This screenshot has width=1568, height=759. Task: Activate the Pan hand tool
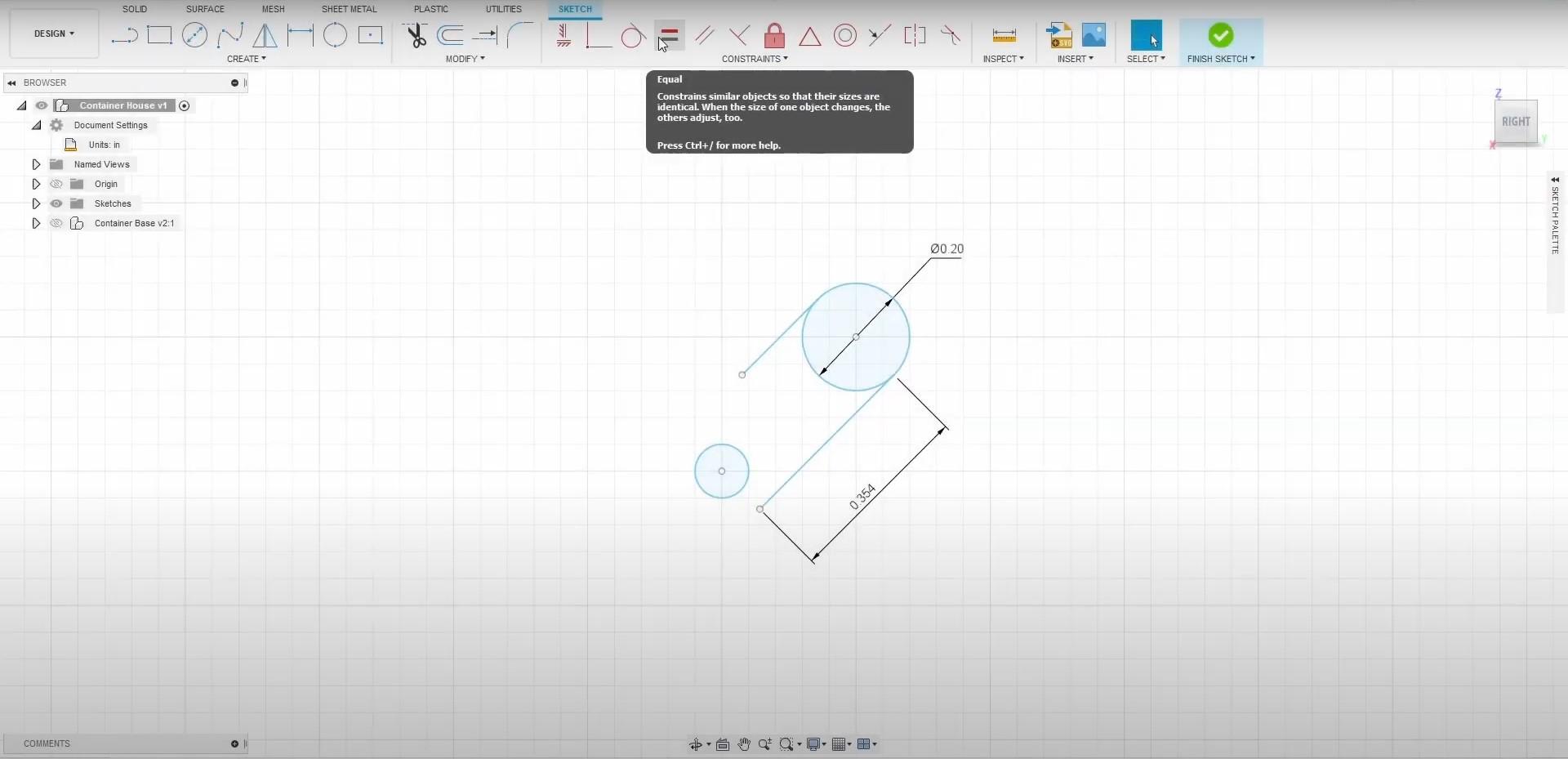pos(744,744)
